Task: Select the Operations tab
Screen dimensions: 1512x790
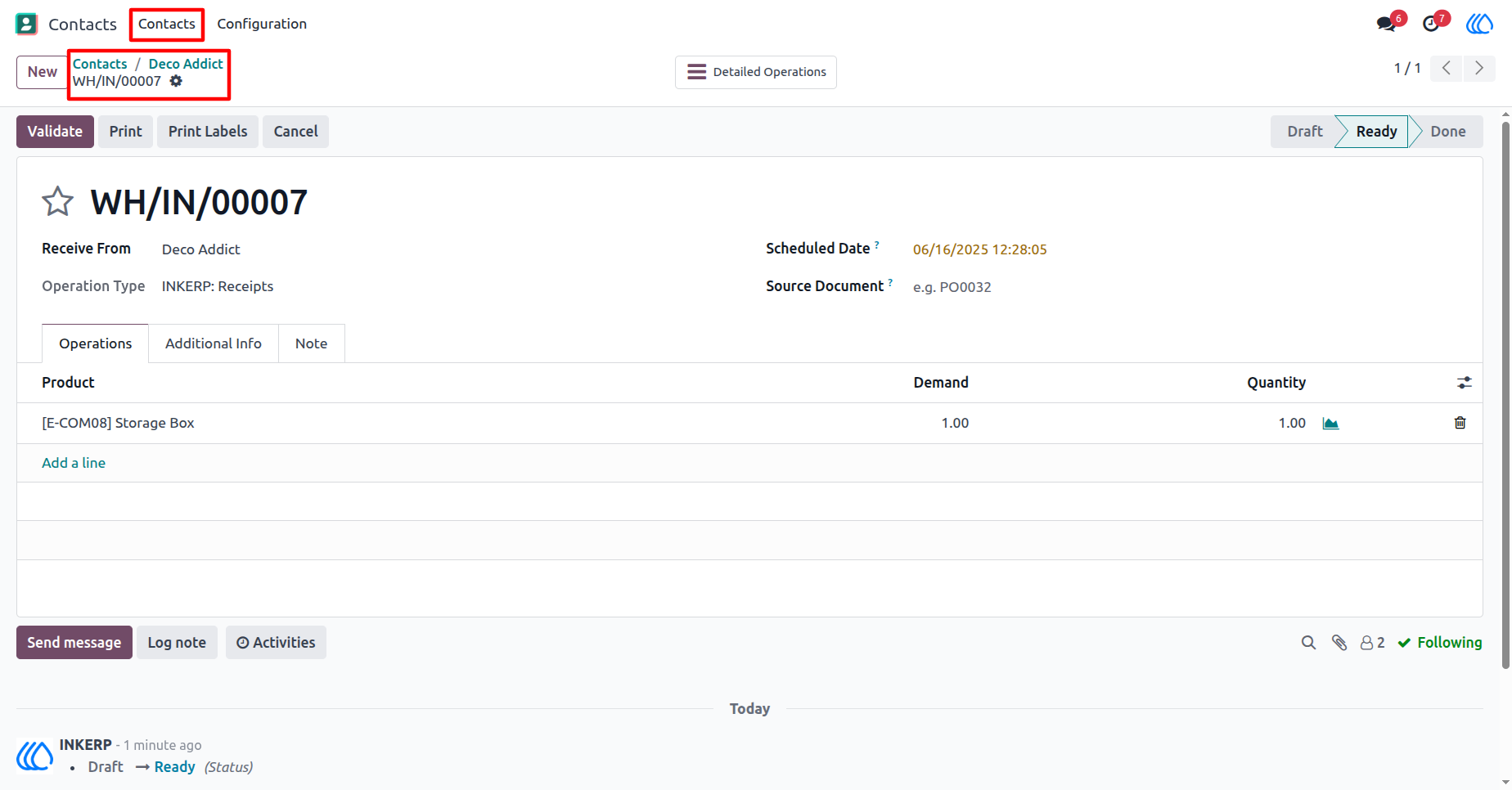Action: pyautogui.click(x=95, y=343)
